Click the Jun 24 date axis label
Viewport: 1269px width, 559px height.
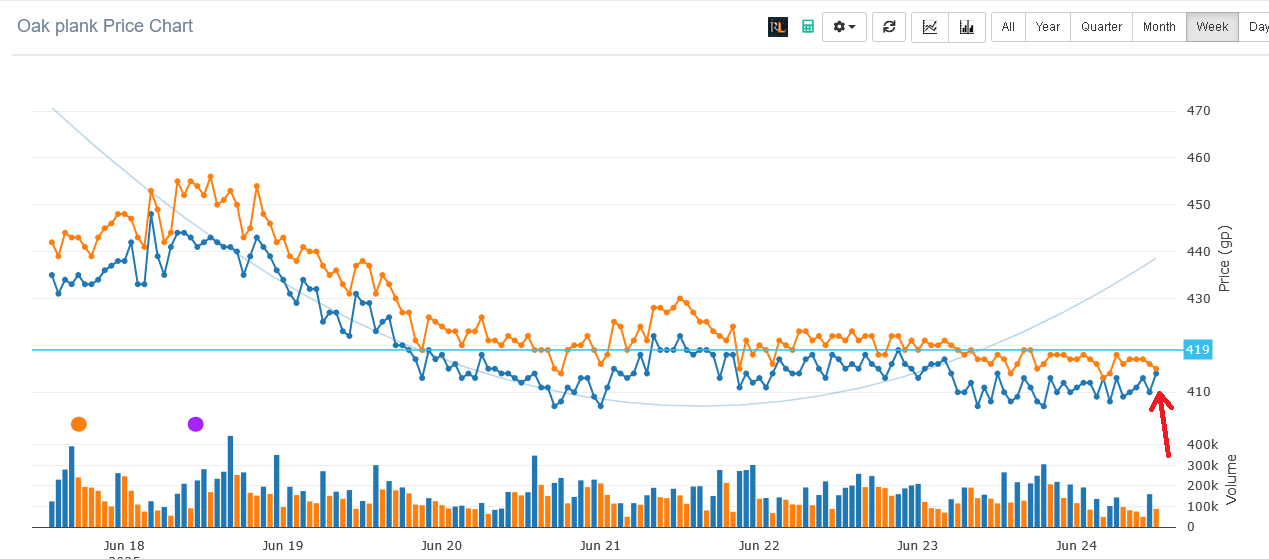coord(1077,546)
